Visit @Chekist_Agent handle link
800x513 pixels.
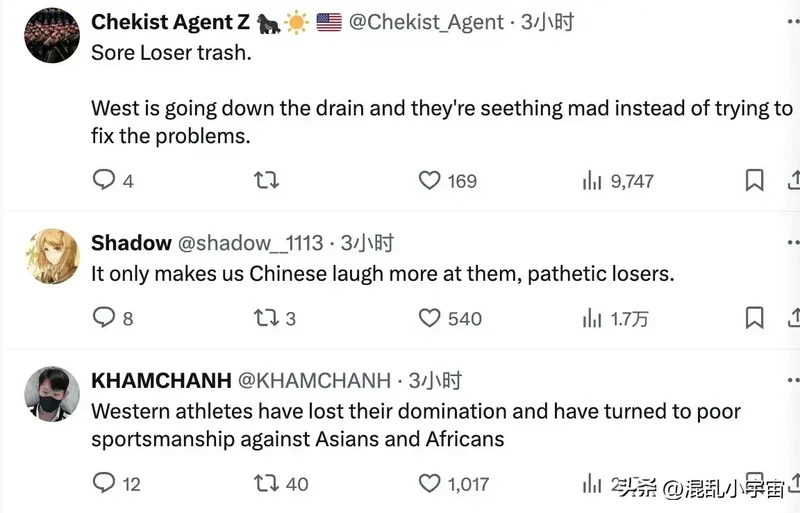click(427, 22)
